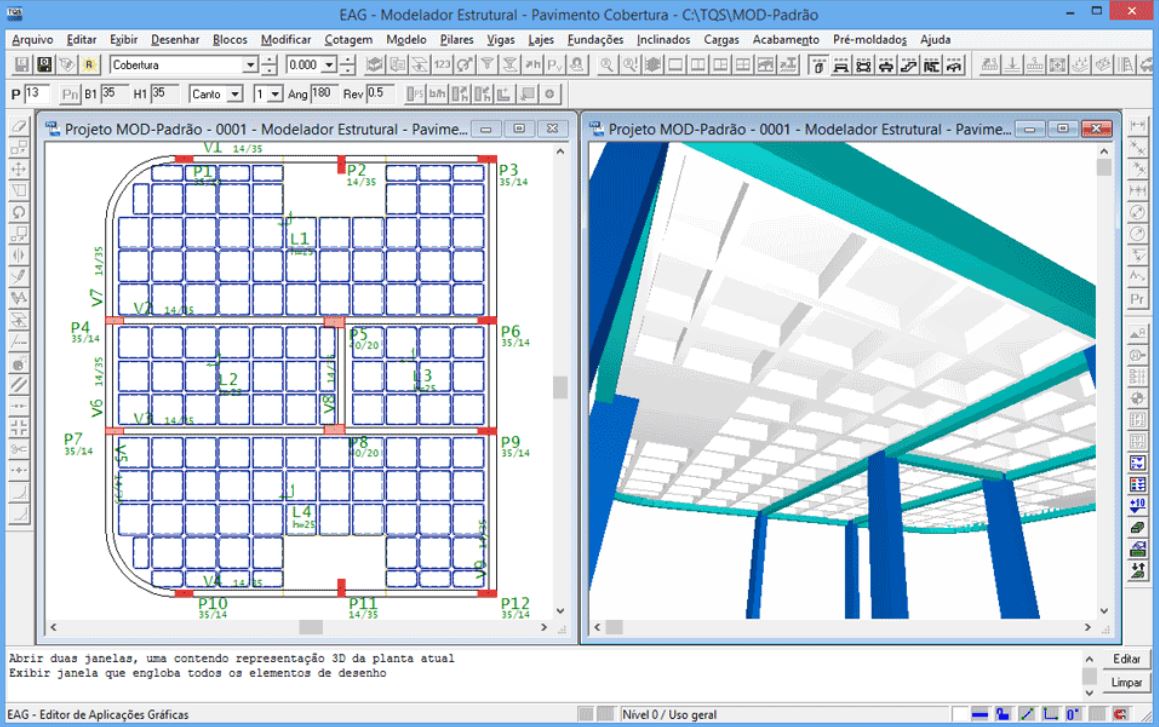Open the Lajes menu
This screenshot has height=727, width=1159.
click(540, 40)
